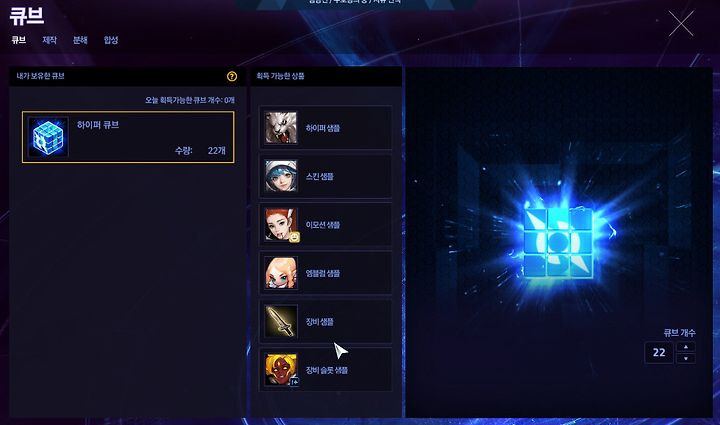Click the blue 하이퍼 큐브 cube icon

coord(48,137)
